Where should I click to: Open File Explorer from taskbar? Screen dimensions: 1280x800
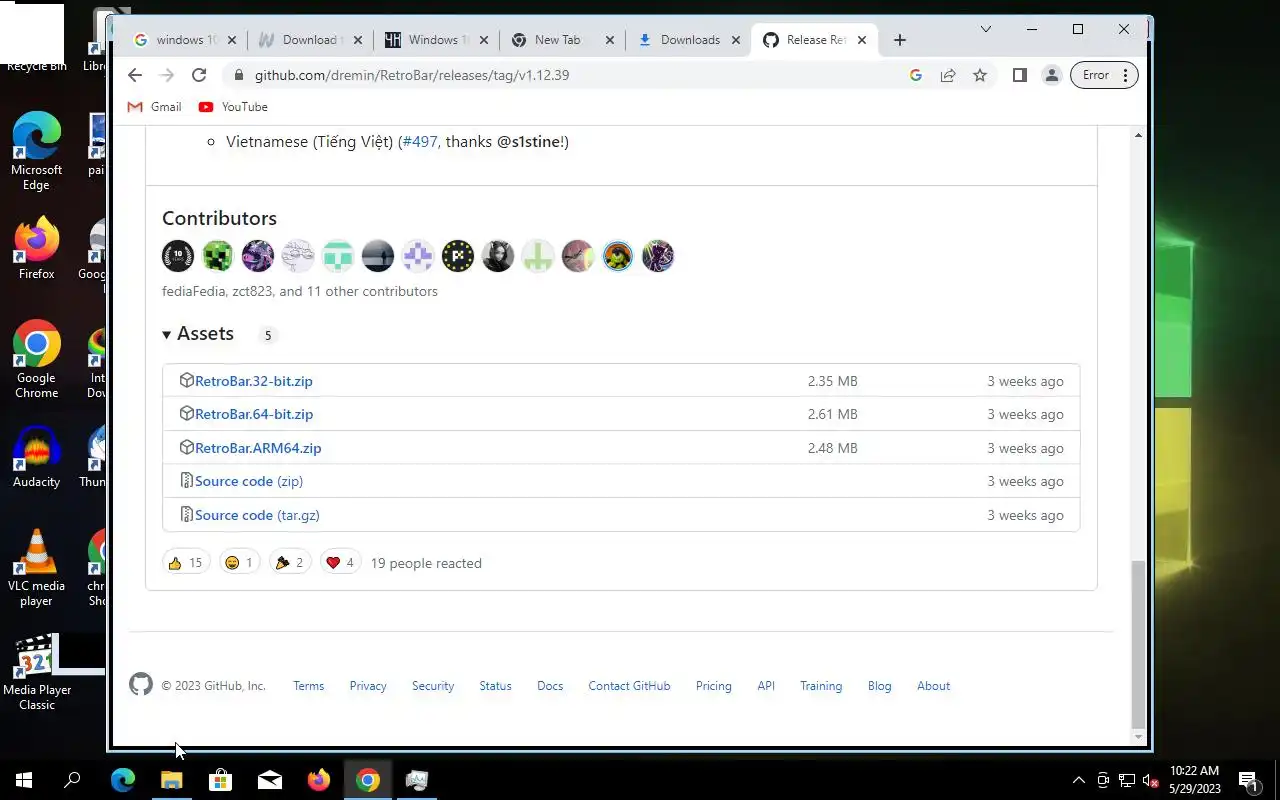(172, 780)
